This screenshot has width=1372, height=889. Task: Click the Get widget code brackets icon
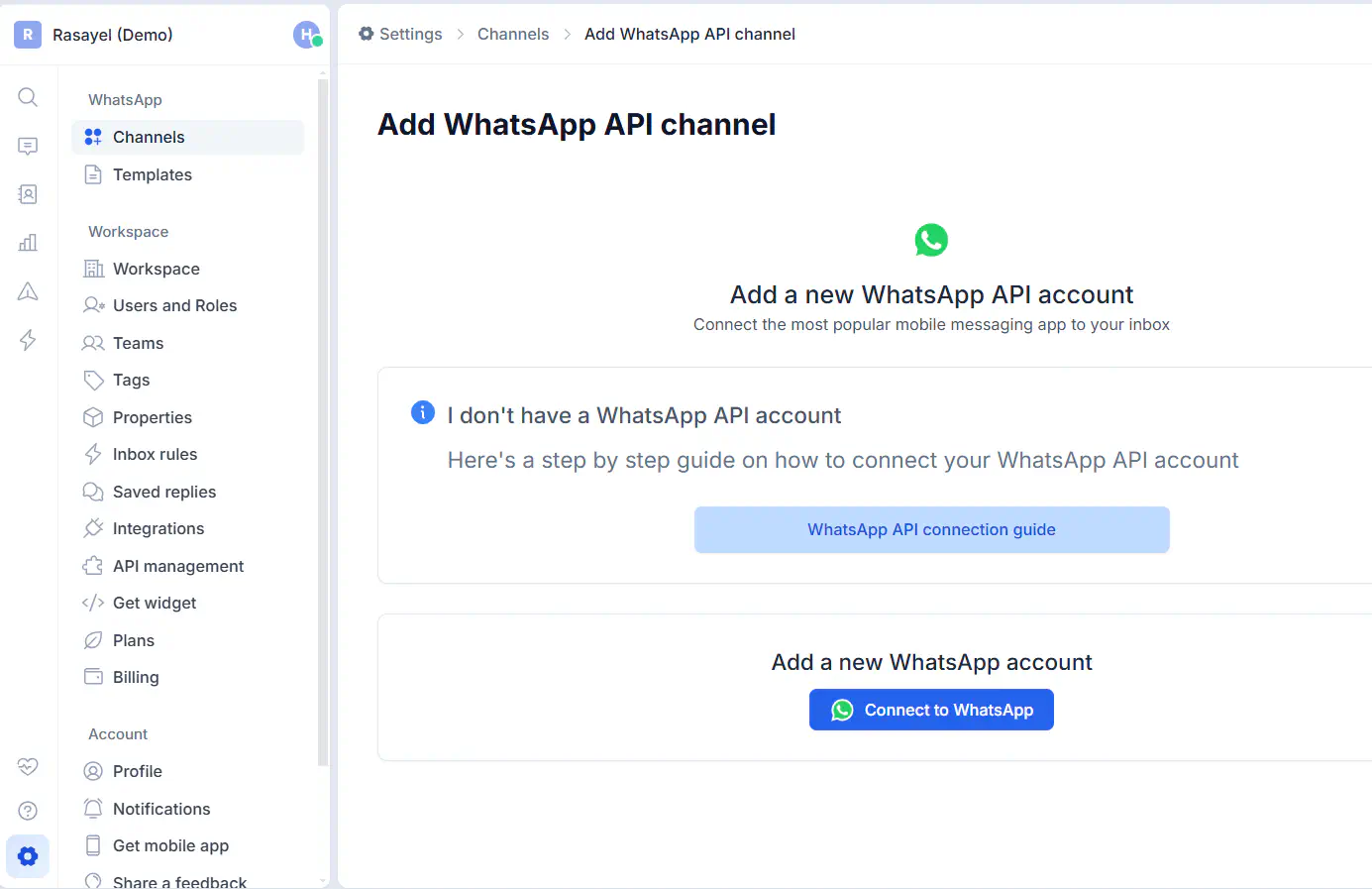[93, 603]
